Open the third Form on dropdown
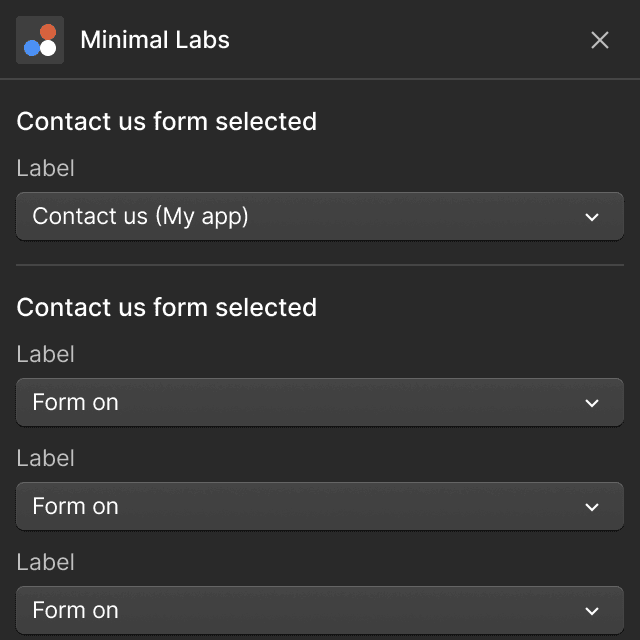The image size is (640, 640). click(300, 610)
